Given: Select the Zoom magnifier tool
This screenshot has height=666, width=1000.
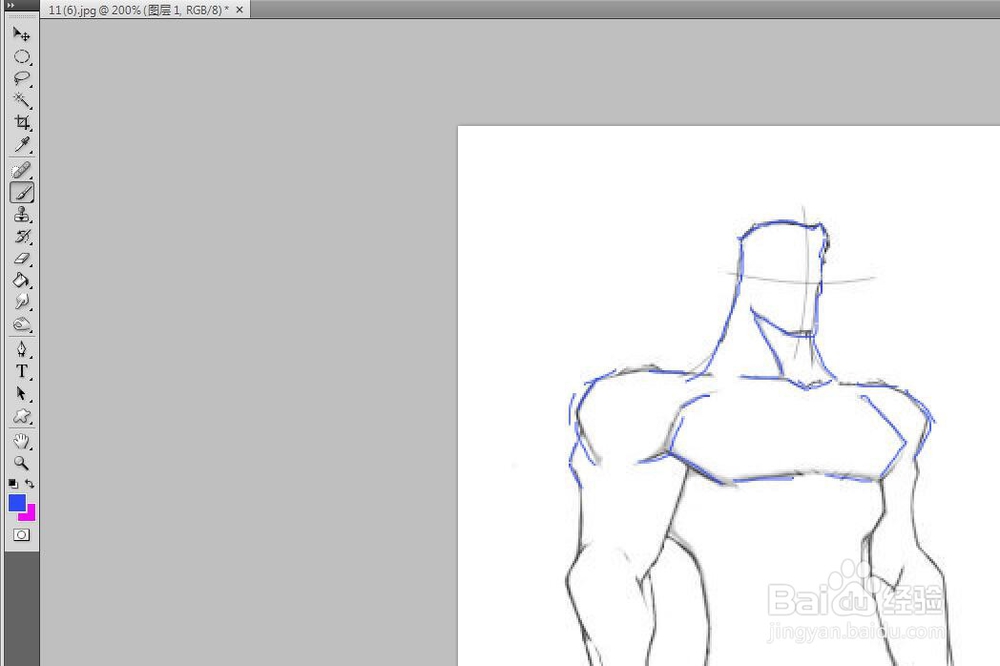Looking at the screenshot, I should (22, 463).
